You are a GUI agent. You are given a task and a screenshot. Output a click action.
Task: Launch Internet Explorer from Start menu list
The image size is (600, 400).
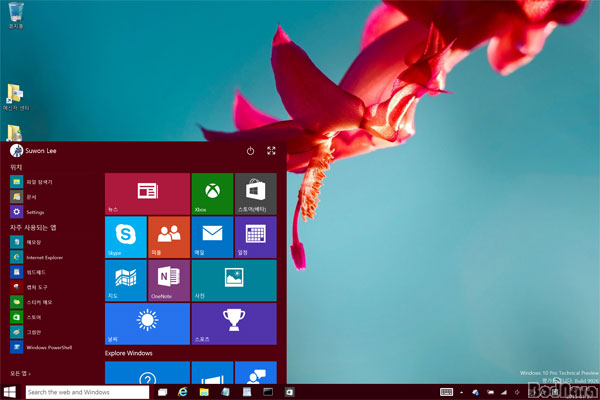pyautogui.click(x=37, y=257)
